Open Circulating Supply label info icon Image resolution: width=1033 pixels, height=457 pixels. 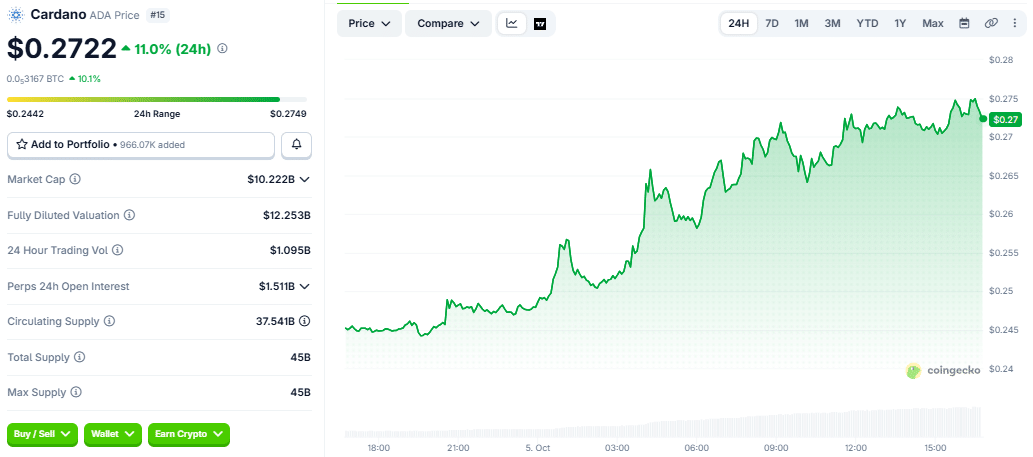pyautogui.click(x=109, y=321)
